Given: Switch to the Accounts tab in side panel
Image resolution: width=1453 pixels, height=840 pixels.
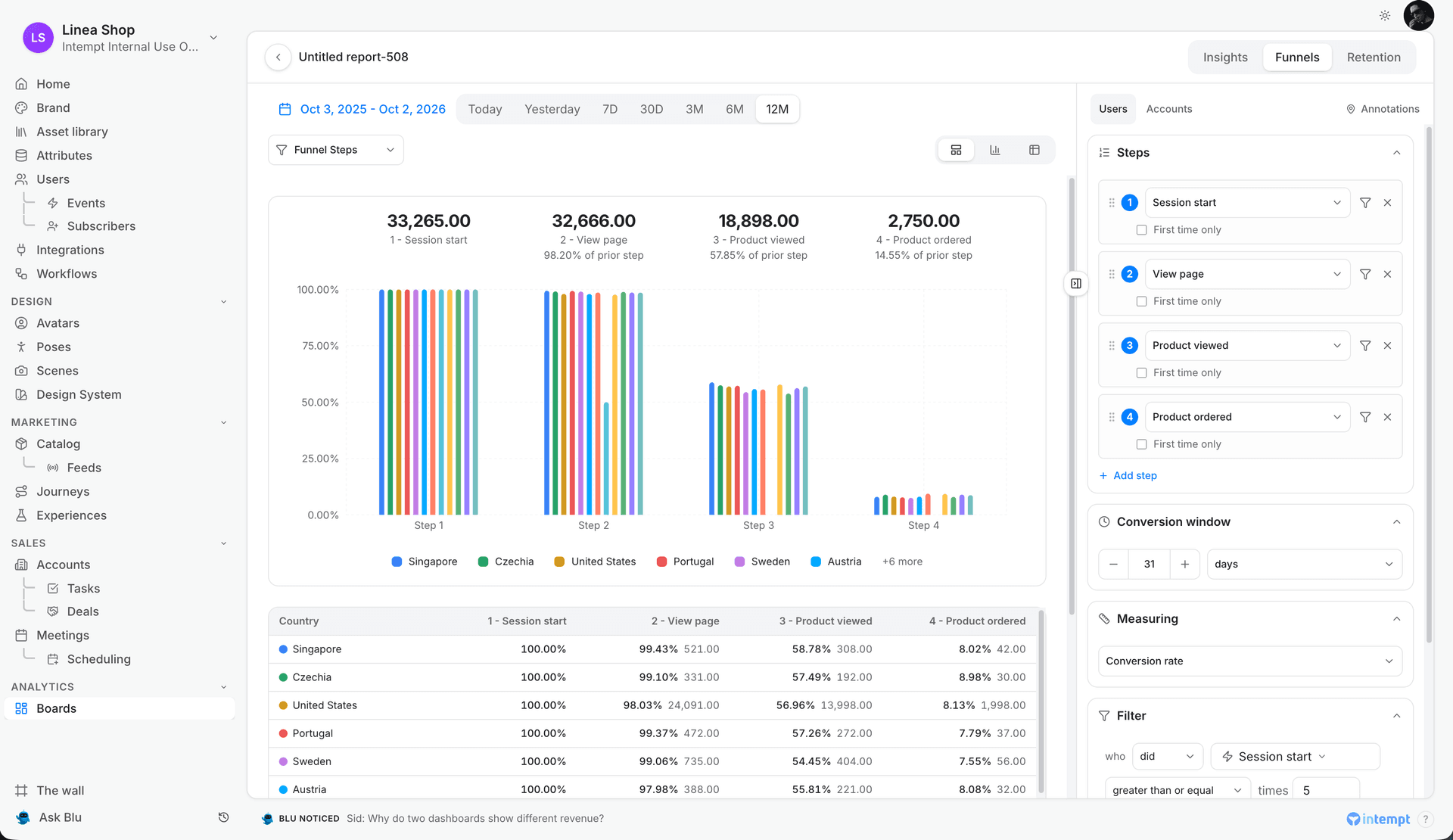Looking at the screenshot, I should point(1168,109).
